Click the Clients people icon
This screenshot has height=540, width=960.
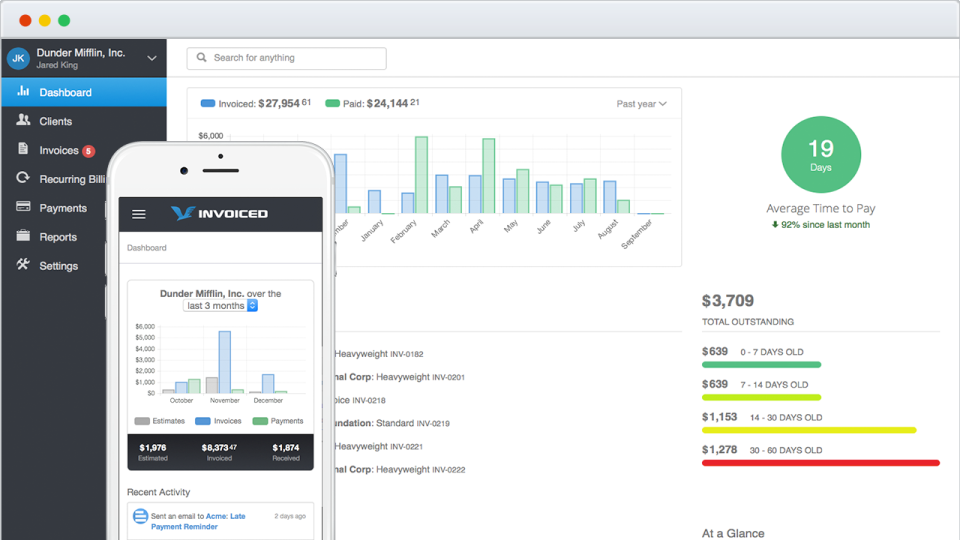[x=23, y=119]
